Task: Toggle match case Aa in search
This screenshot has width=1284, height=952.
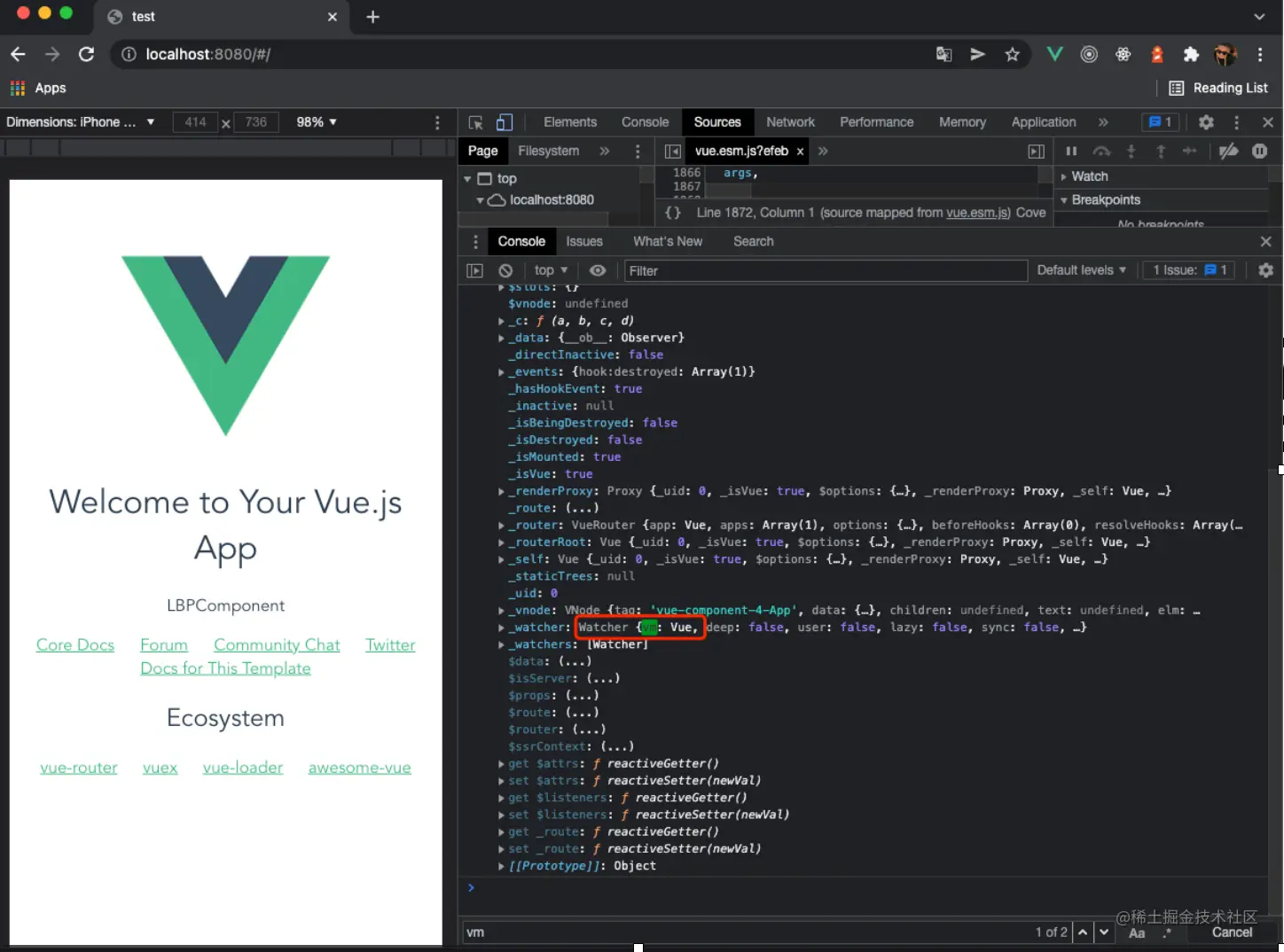Action: pos(1137,933)
